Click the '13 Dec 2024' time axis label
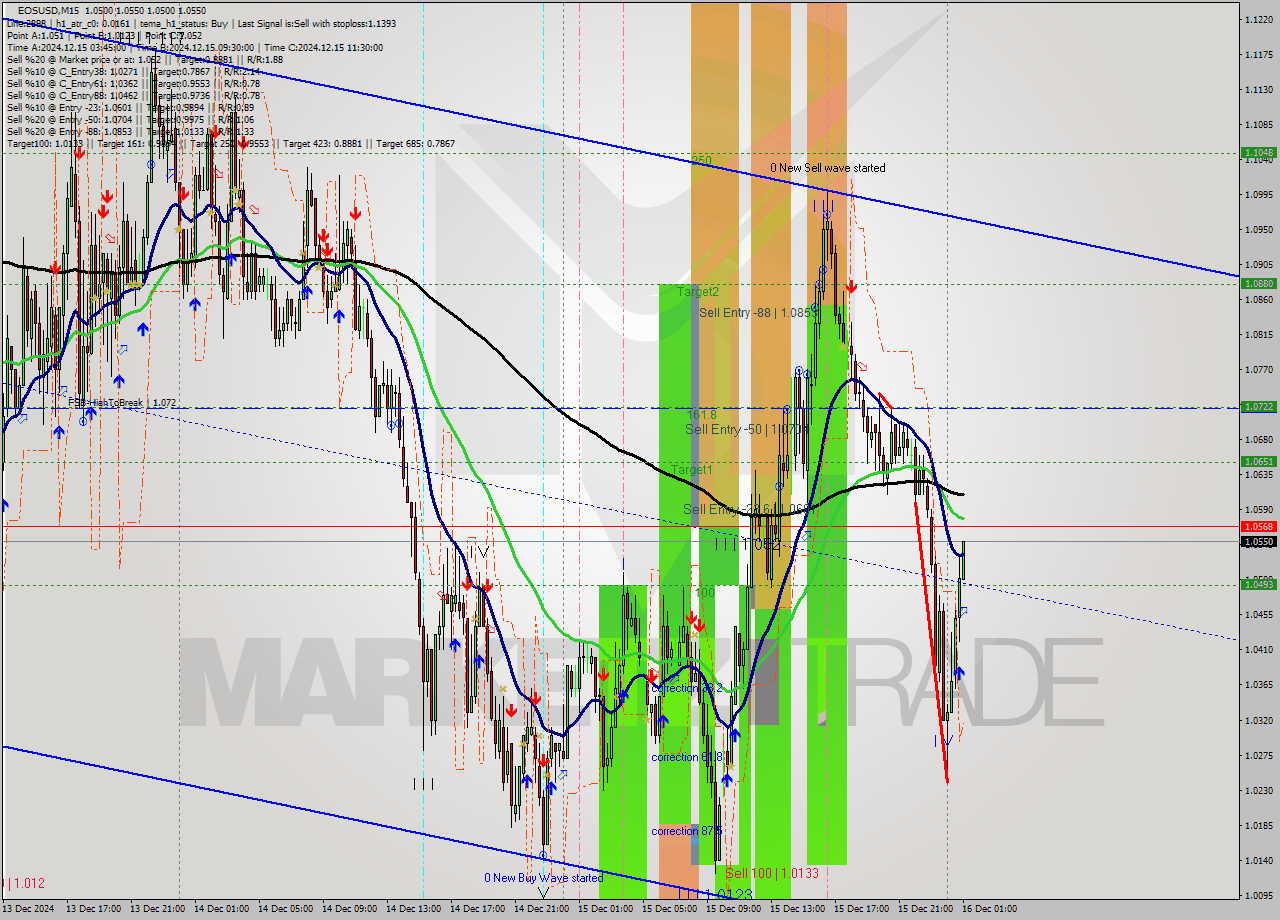1280x920 pixels. click(x=28, y=909)
